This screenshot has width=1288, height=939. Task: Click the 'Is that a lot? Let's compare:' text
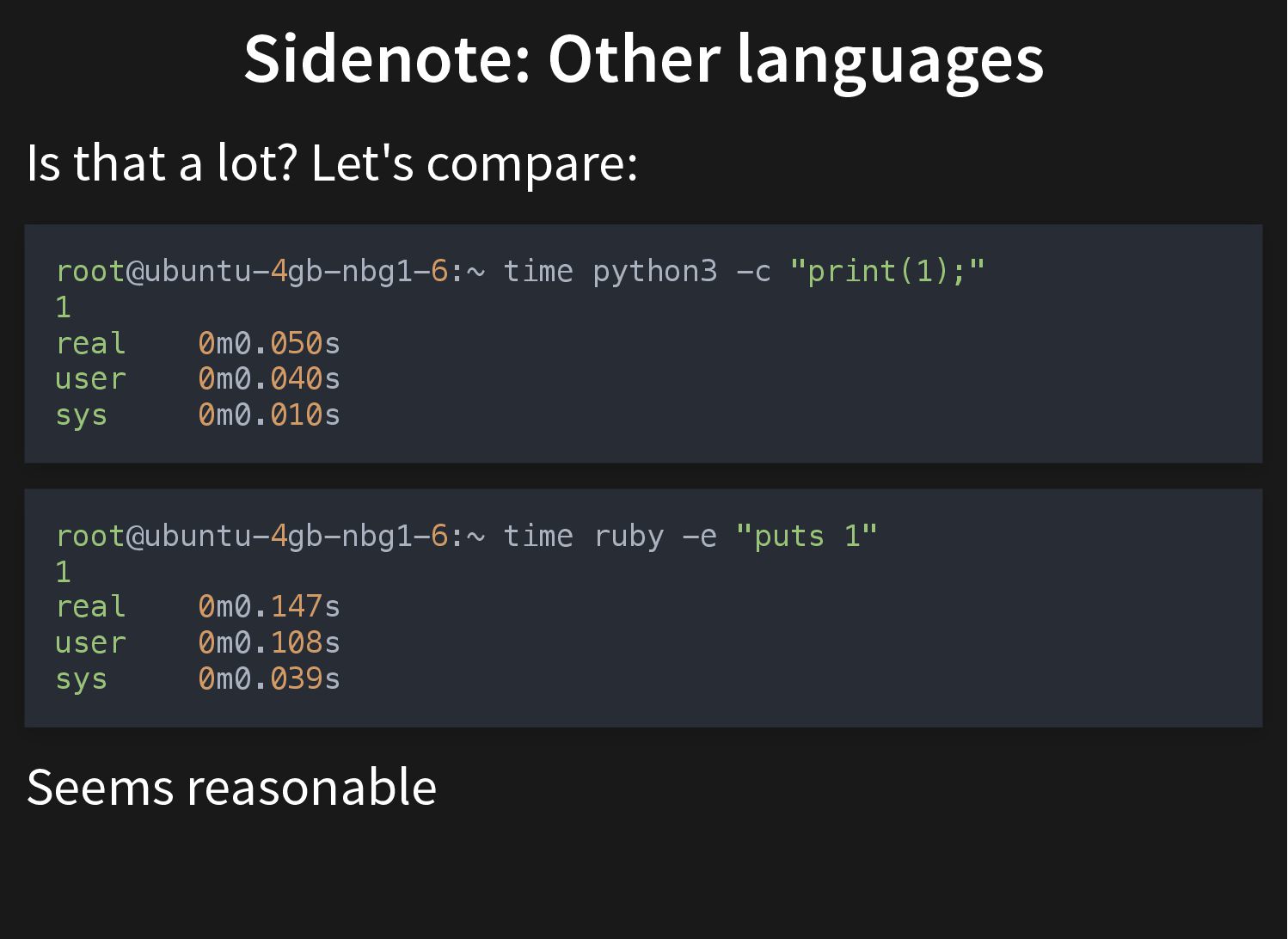[332, 163]
